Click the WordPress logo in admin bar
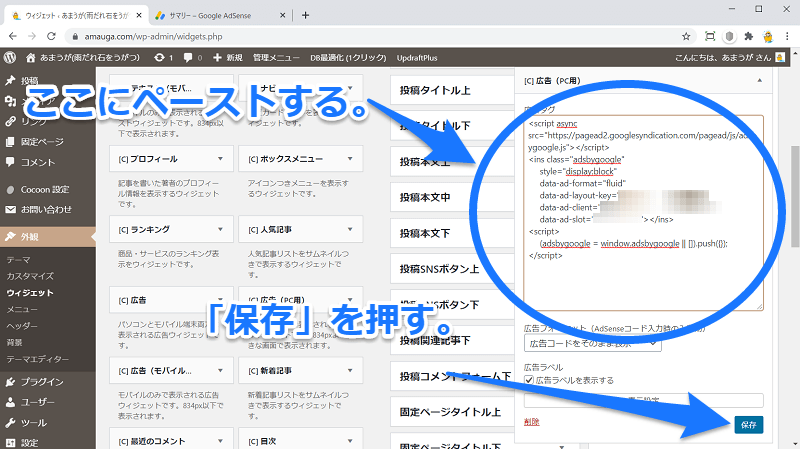 click(10, 58)
